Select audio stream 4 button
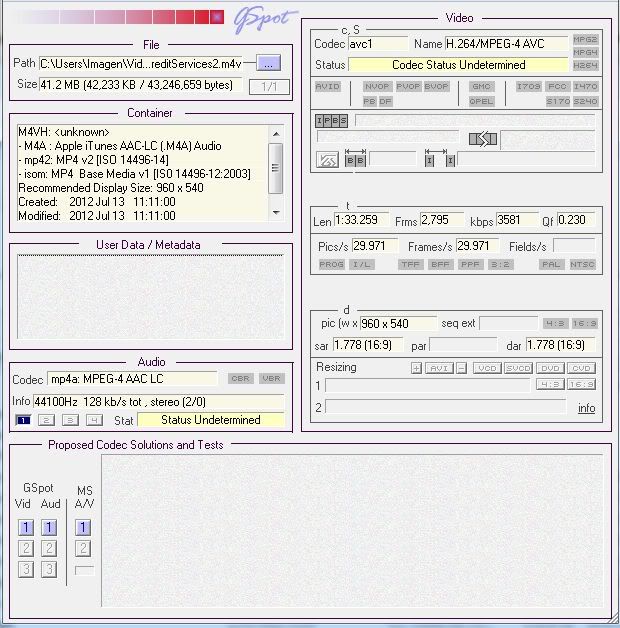The height and width of the screenshot is (628, 620). [95, 420]
